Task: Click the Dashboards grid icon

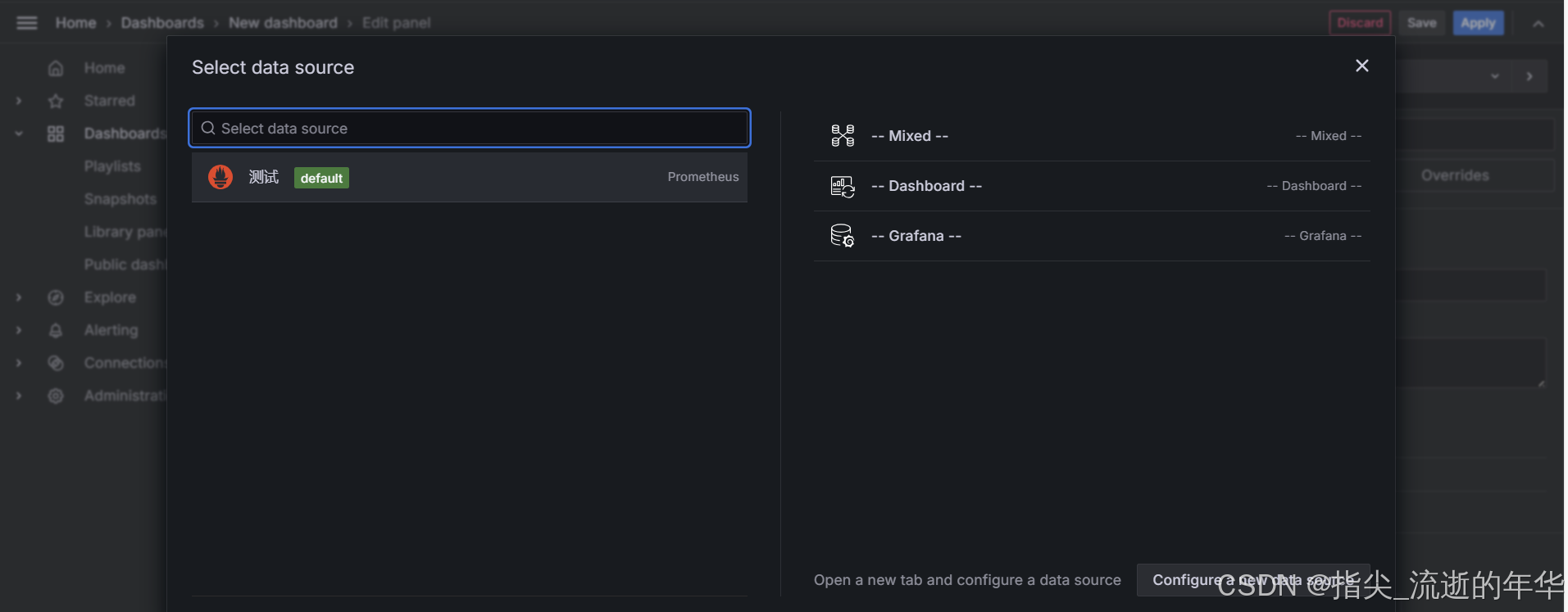Action: [x=56, y=134]
